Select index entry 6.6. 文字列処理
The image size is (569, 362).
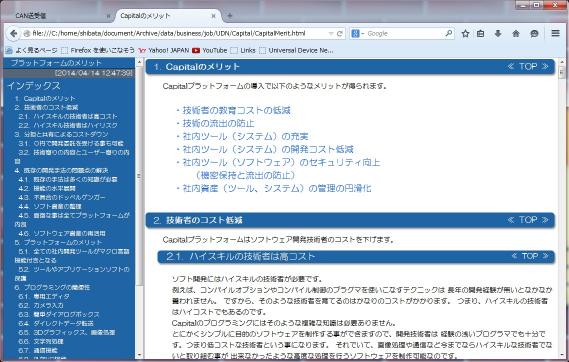click(41, 341)
